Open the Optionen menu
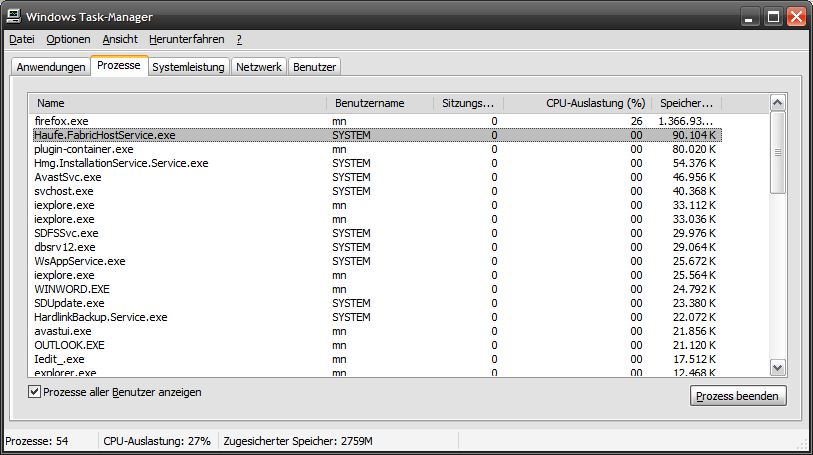Image resolution: width=813 pixels, height=455 pixels. [x=68, y=39]
